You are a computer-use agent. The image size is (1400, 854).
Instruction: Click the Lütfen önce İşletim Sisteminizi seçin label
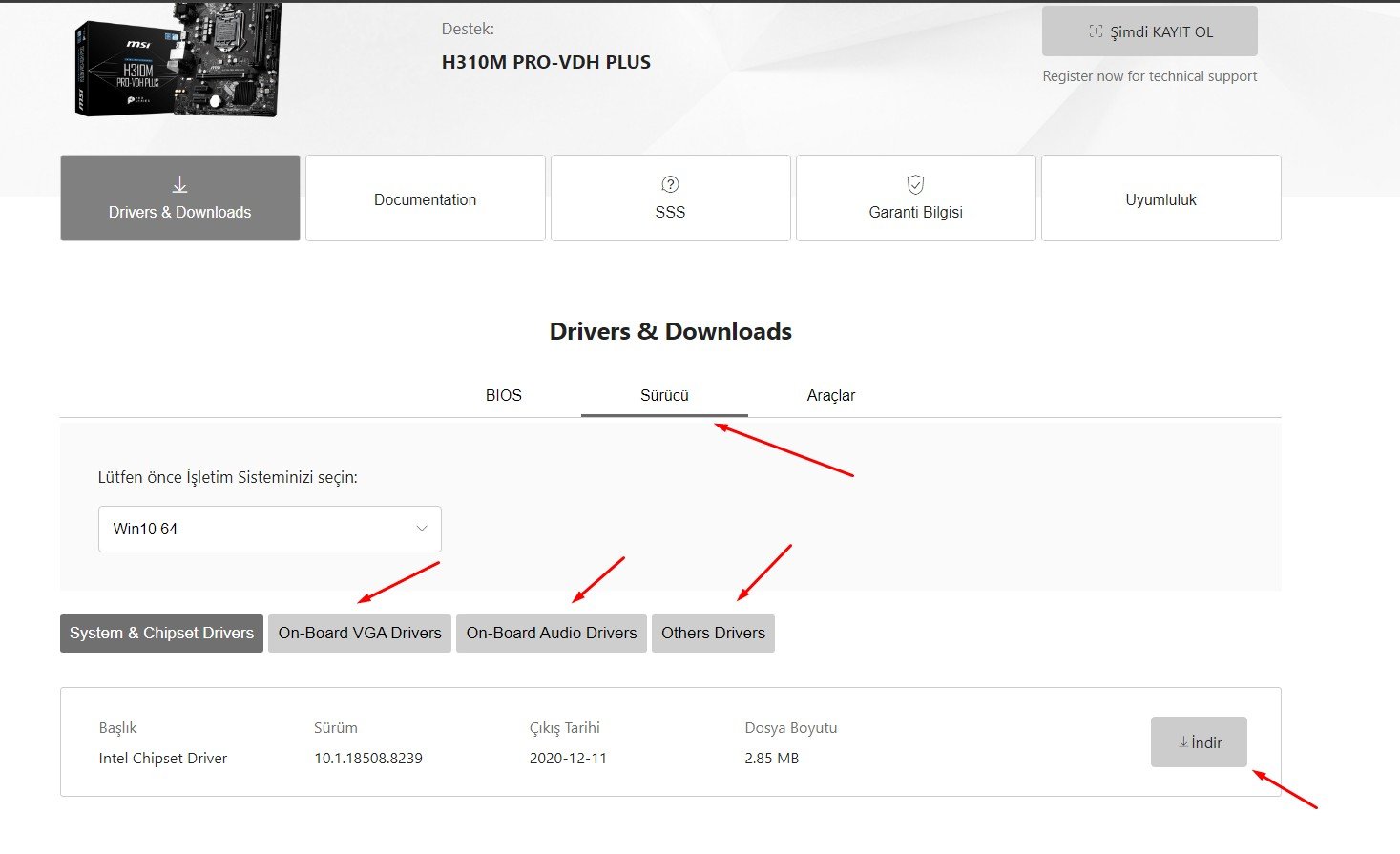coord(228,477)
